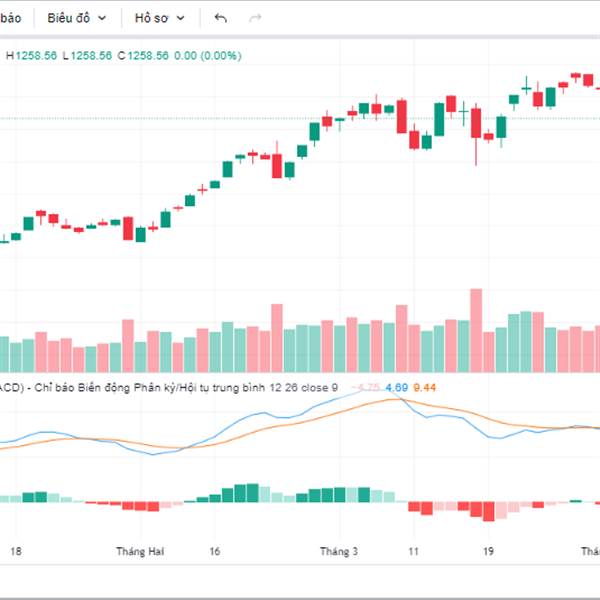Click the date label 11 on time axis
This screenshot has height=600, width=600.
point(413,551)
